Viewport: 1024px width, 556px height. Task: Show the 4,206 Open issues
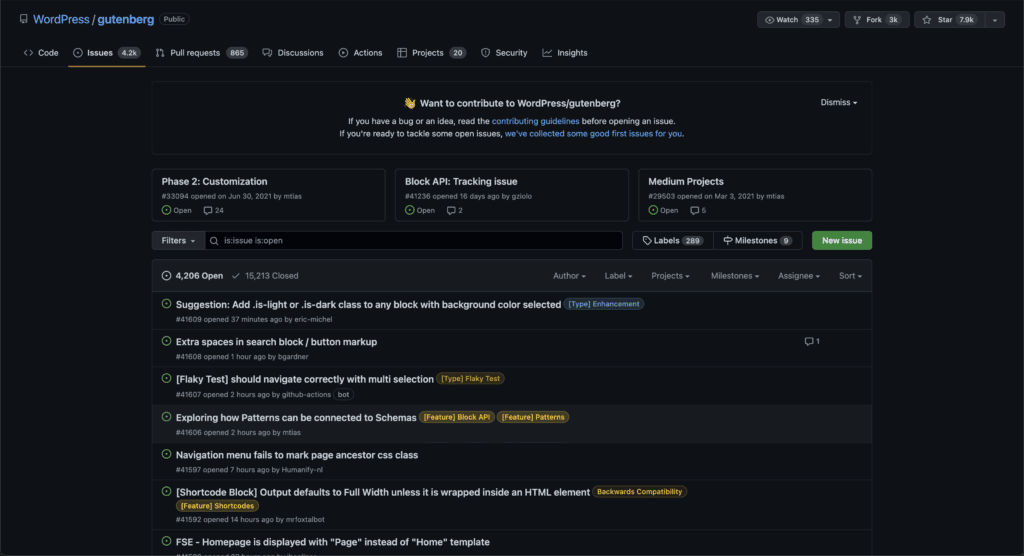click(x=193, y=276)
